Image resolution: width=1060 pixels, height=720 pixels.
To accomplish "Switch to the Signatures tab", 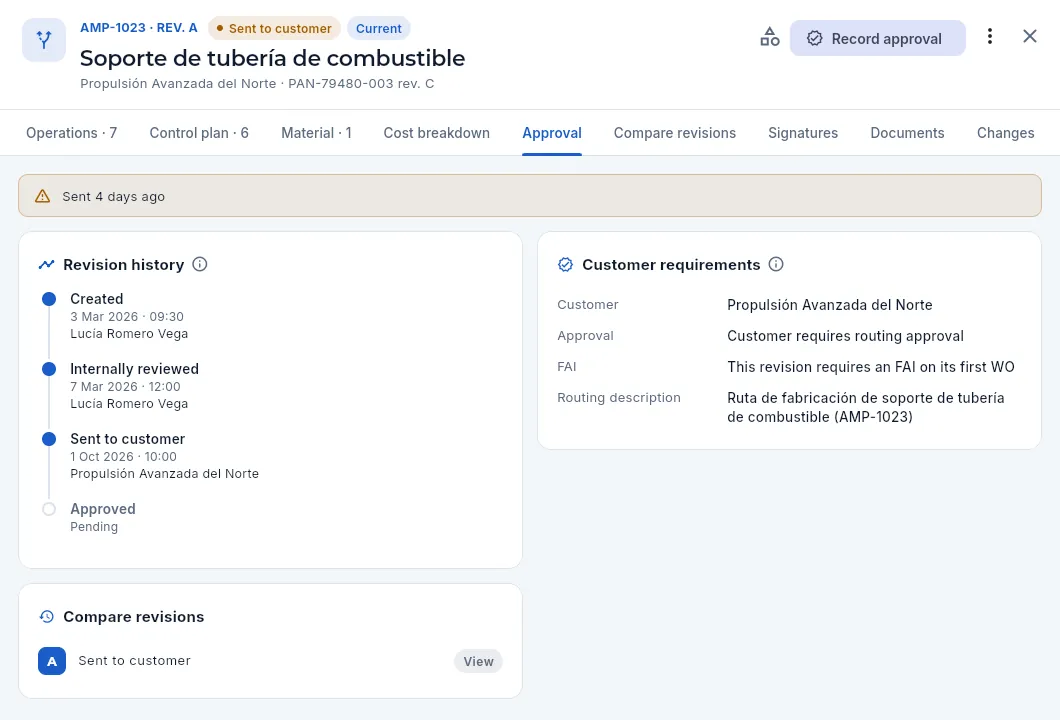I will (803, 133).
